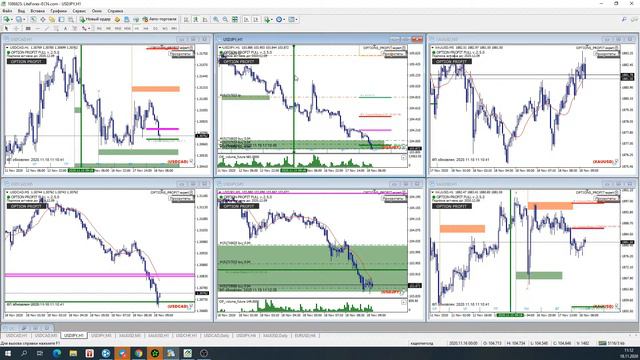
Task: Open the Вид menu
Action: pyautogui.click(x=21, y=11)
